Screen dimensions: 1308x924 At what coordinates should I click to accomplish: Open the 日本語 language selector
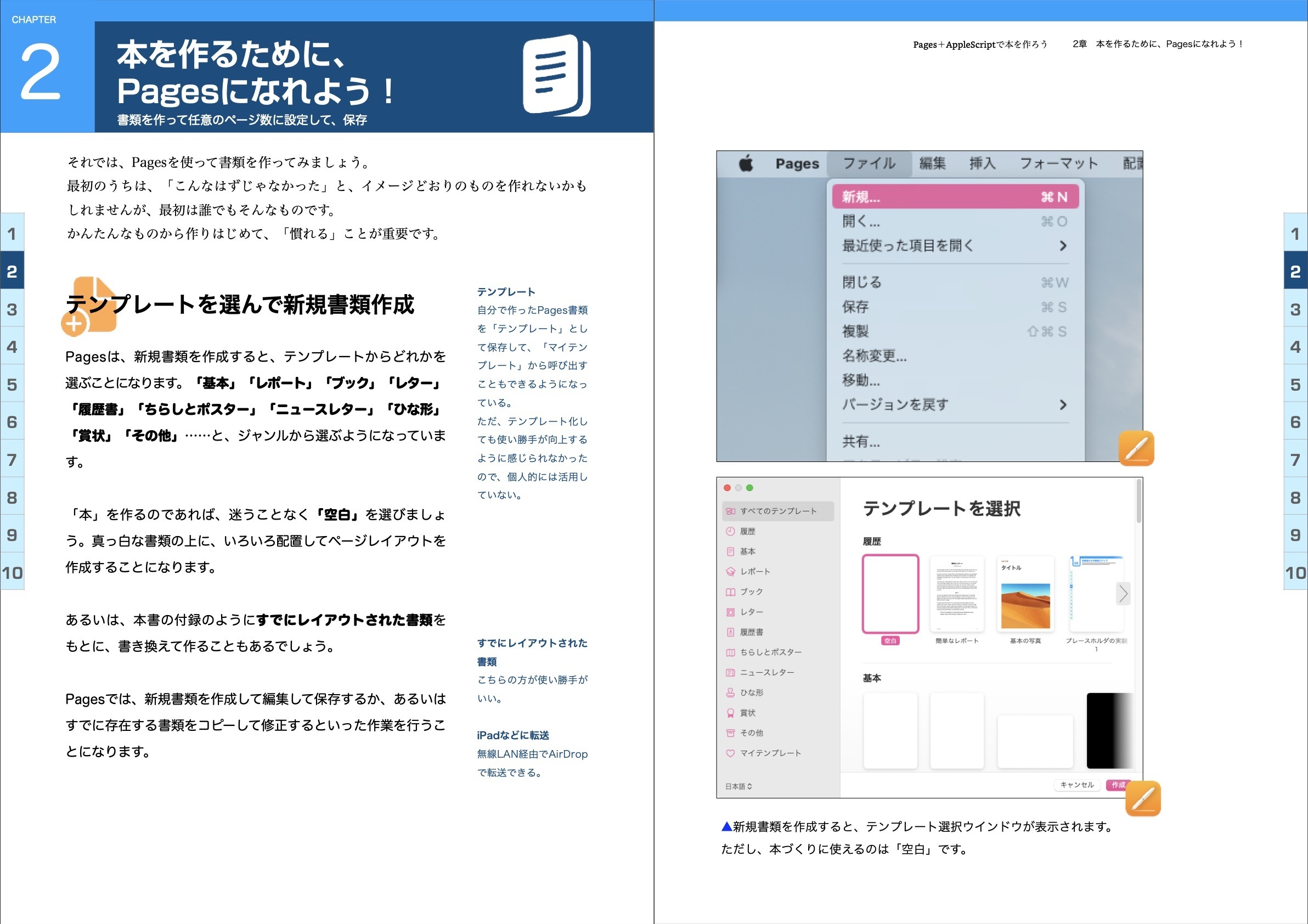[x=738, y=786]
